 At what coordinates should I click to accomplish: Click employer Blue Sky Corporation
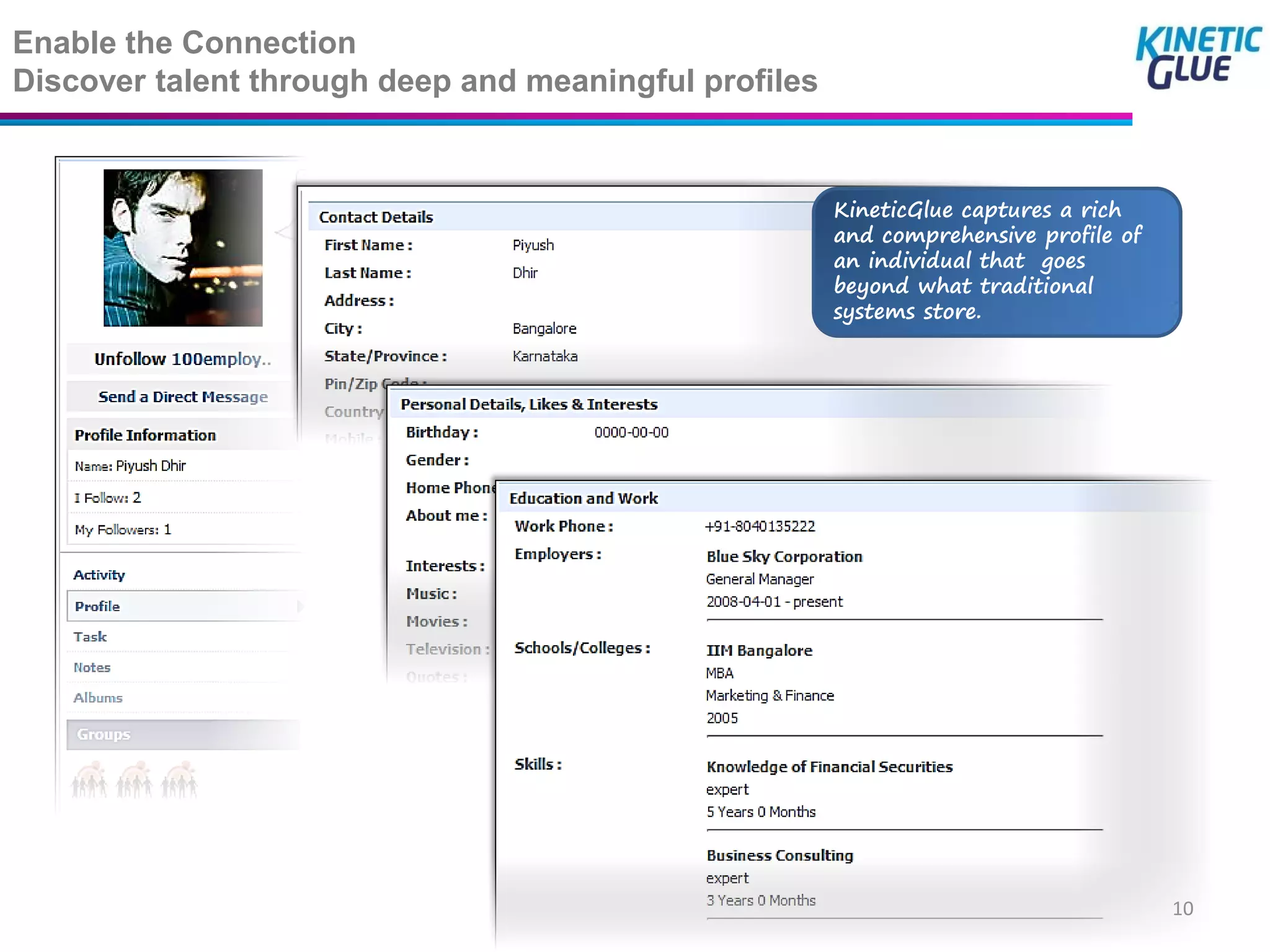pos(784,557)
